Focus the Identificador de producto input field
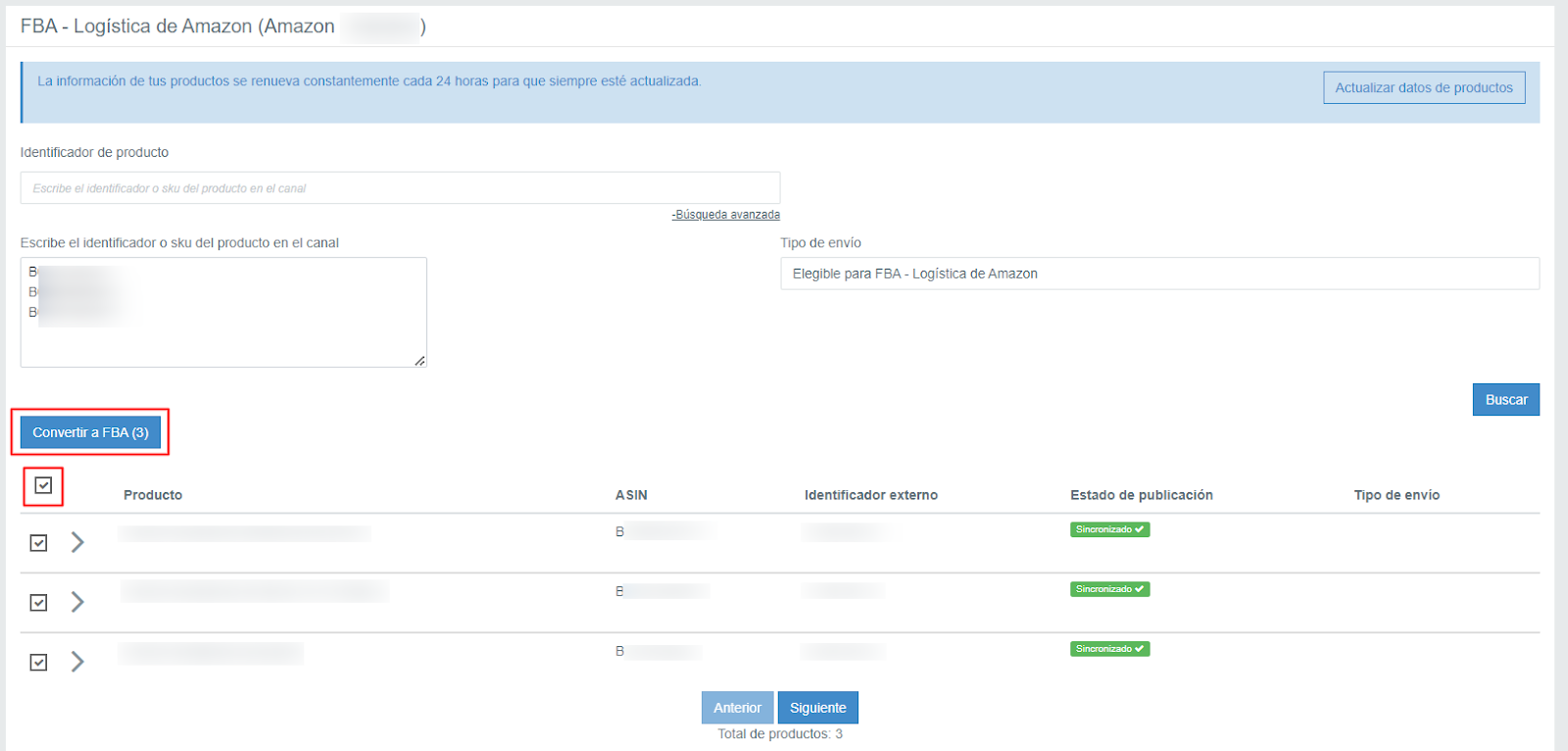This screenshot has width=1568, height=751. point(400,188)
